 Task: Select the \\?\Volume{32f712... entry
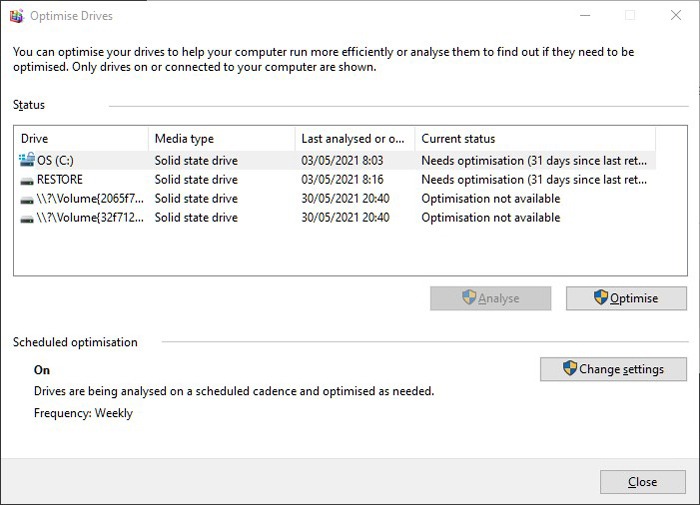(90, 218)
